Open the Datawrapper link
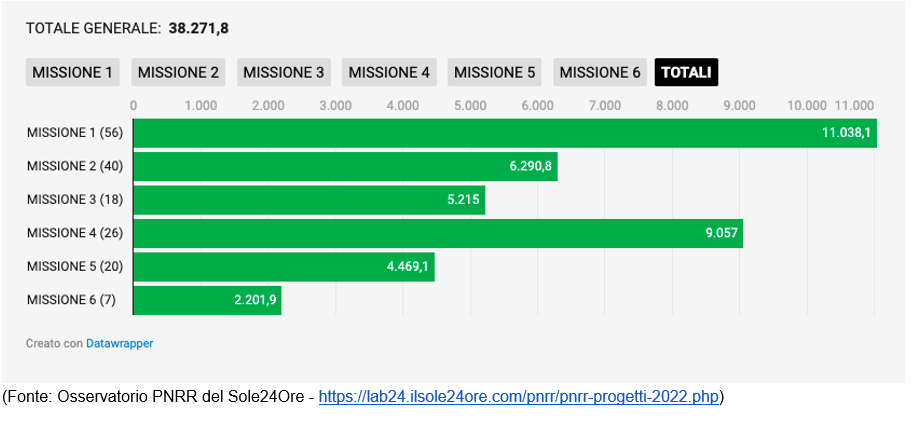This screenshot has width=911, height=430. [119, 343]
